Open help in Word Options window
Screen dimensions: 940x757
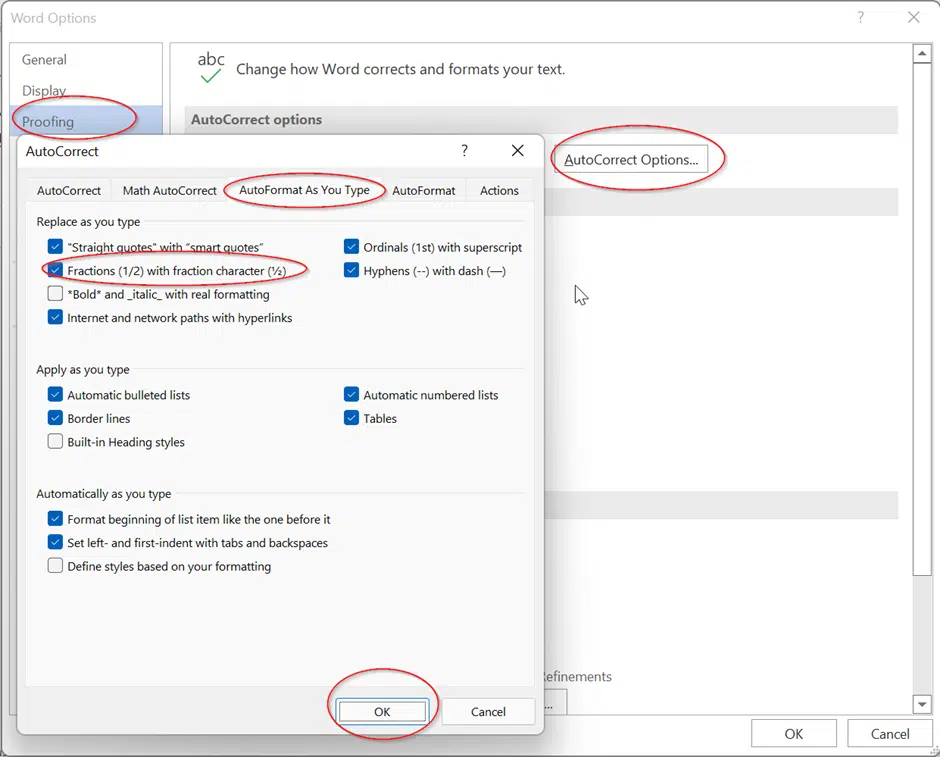click(x=861, y=17)
